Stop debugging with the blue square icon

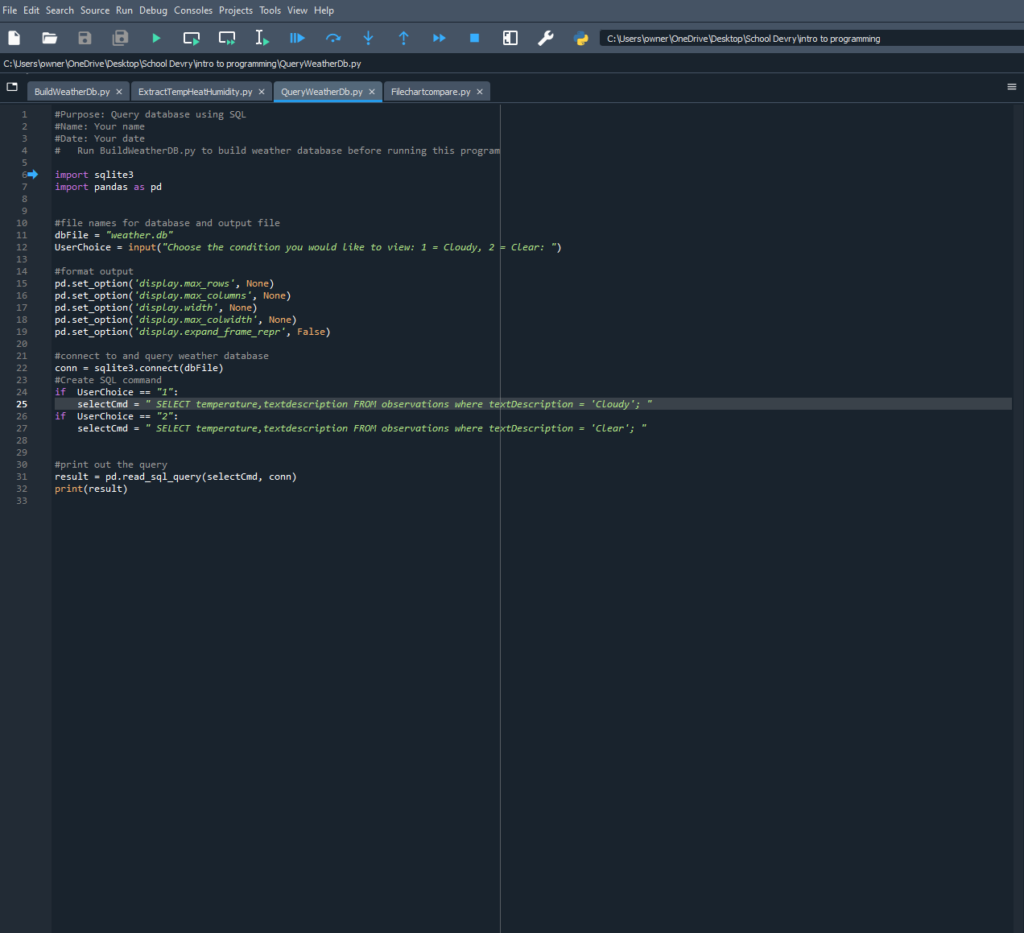pos(474,38)
